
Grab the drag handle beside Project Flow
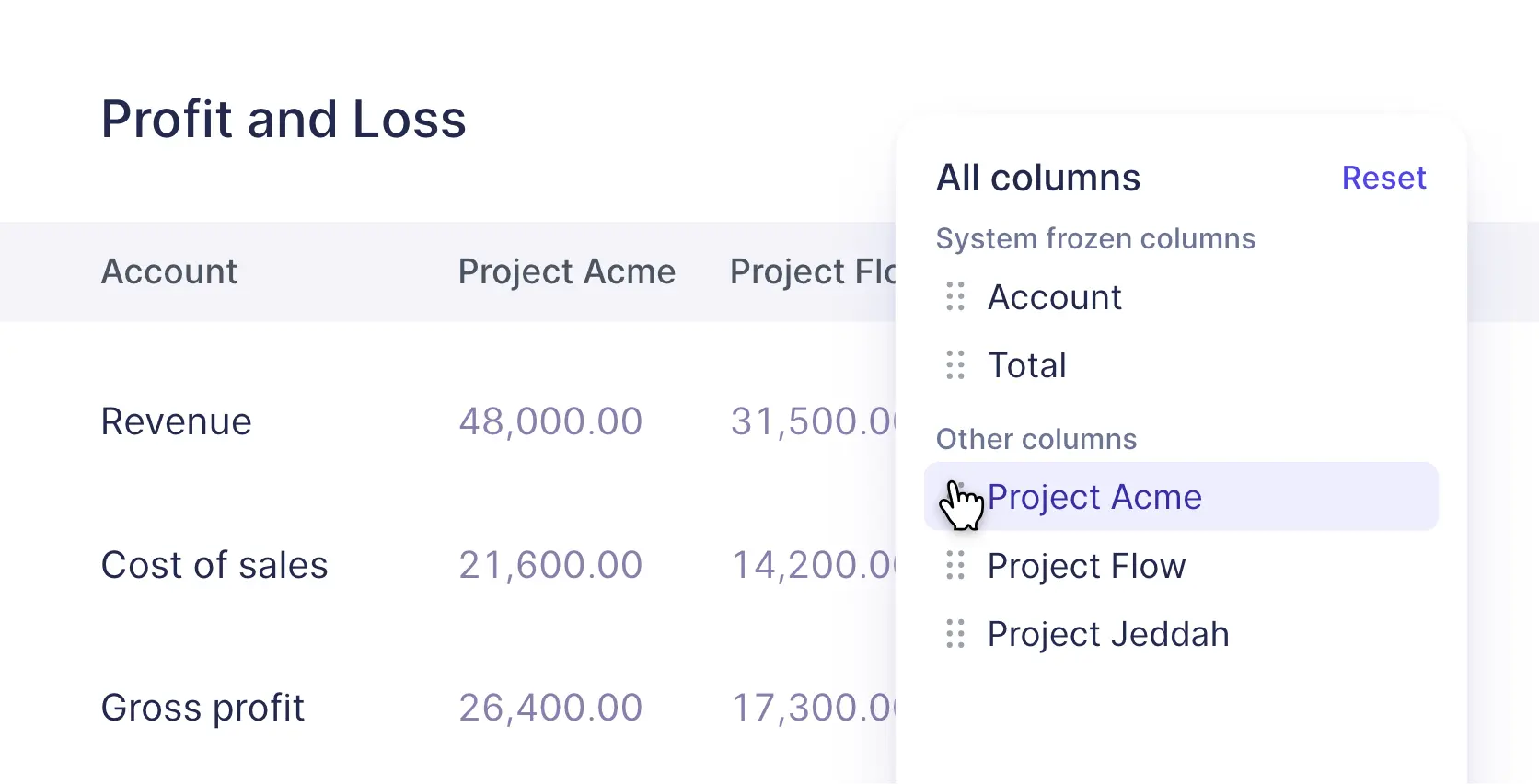coord(955,566)
